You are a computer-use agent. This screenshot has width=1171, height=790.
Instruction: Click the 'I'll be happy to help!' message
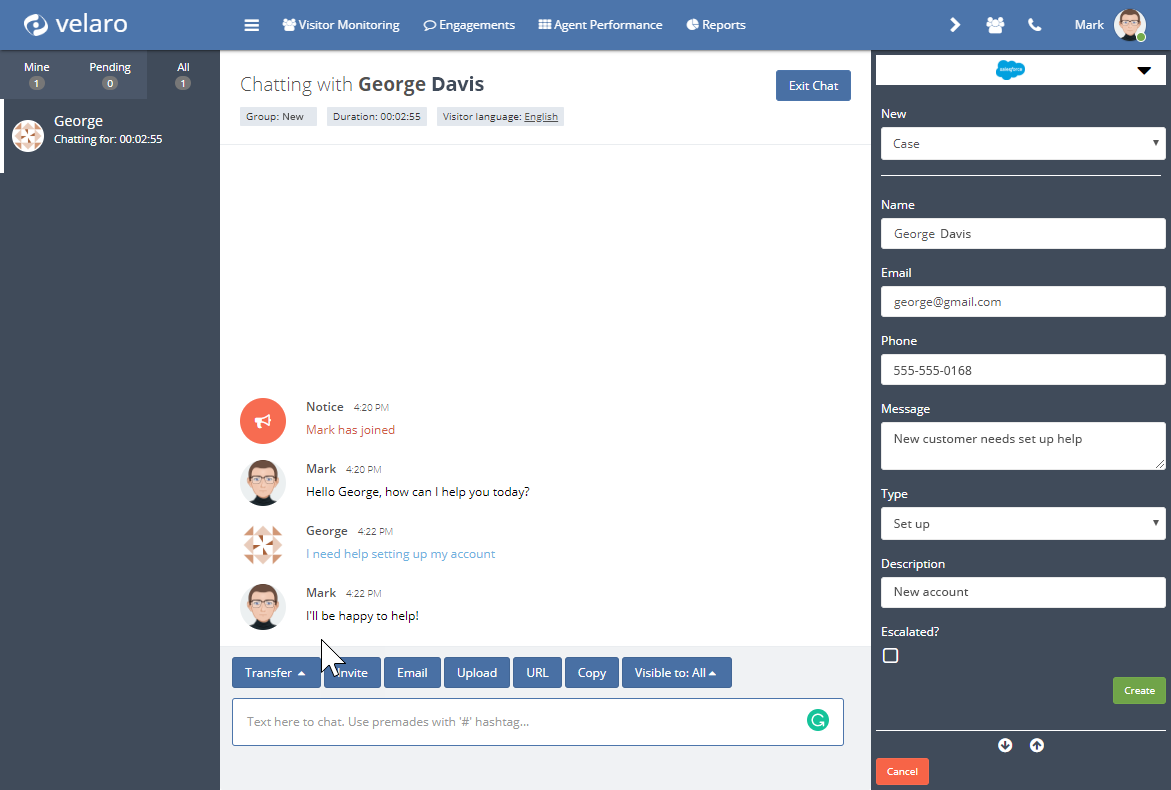[x=362, y=616]
